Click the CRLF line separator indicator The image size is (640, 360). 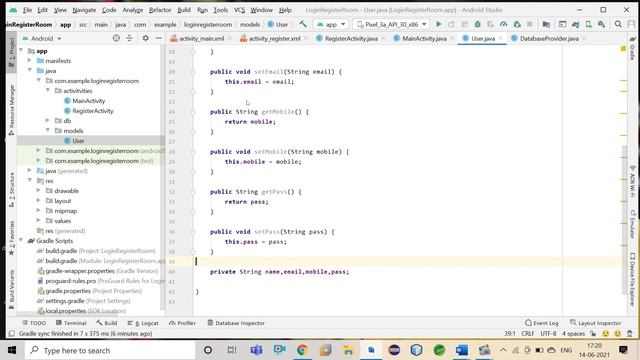528,333
